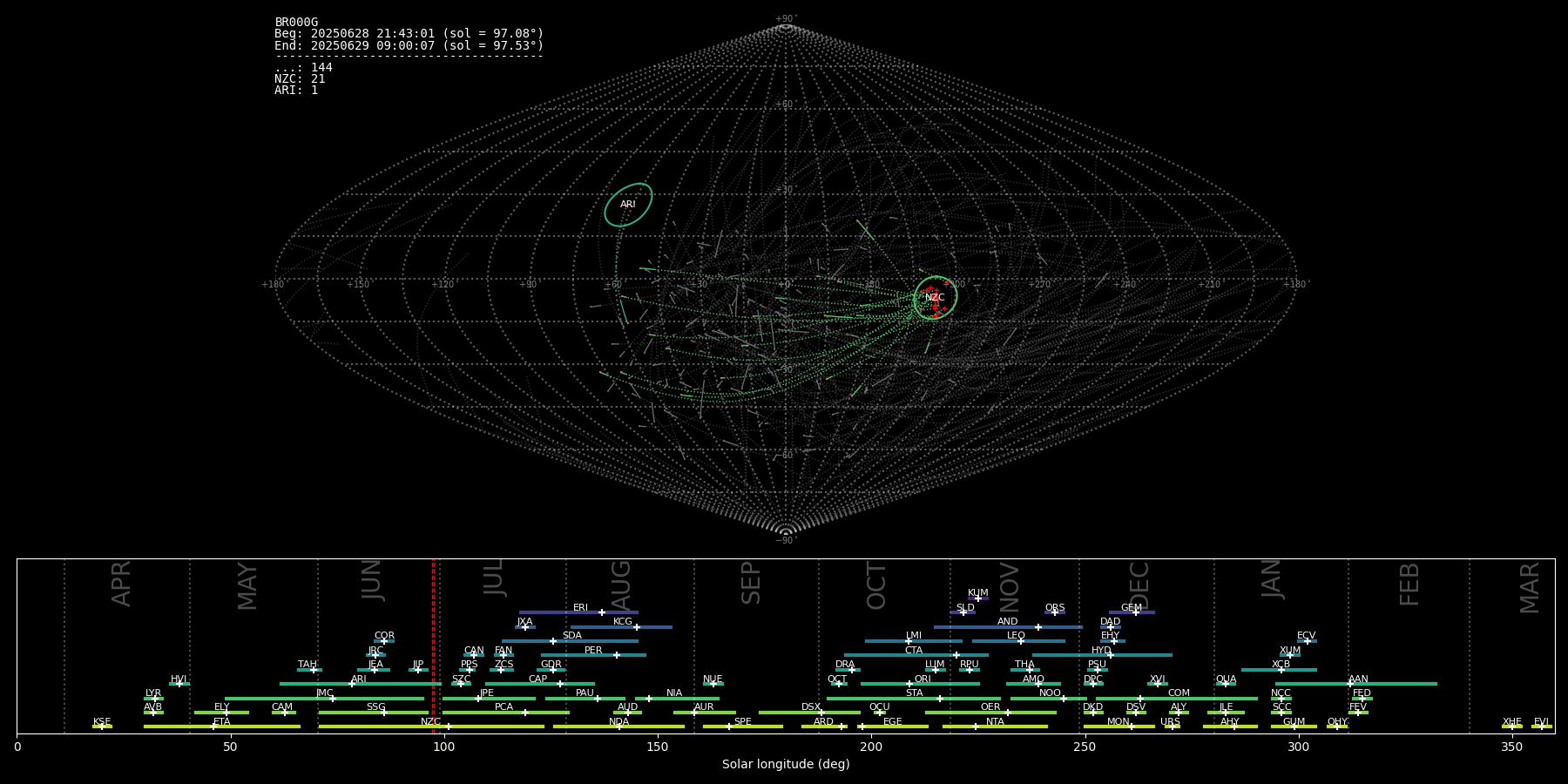Viewport: 1568px width, 784px height.
Task: Select the Beg: 20250628 21:43:01 line
Action: point(409,34)
